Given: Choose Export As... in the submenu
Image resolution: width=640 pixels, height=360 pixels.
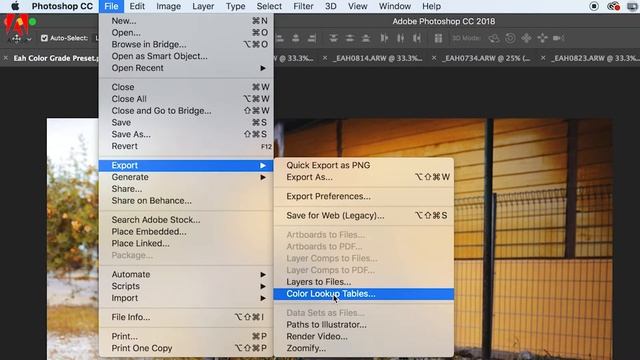Looking at the screenshot, I should point(364,177).
